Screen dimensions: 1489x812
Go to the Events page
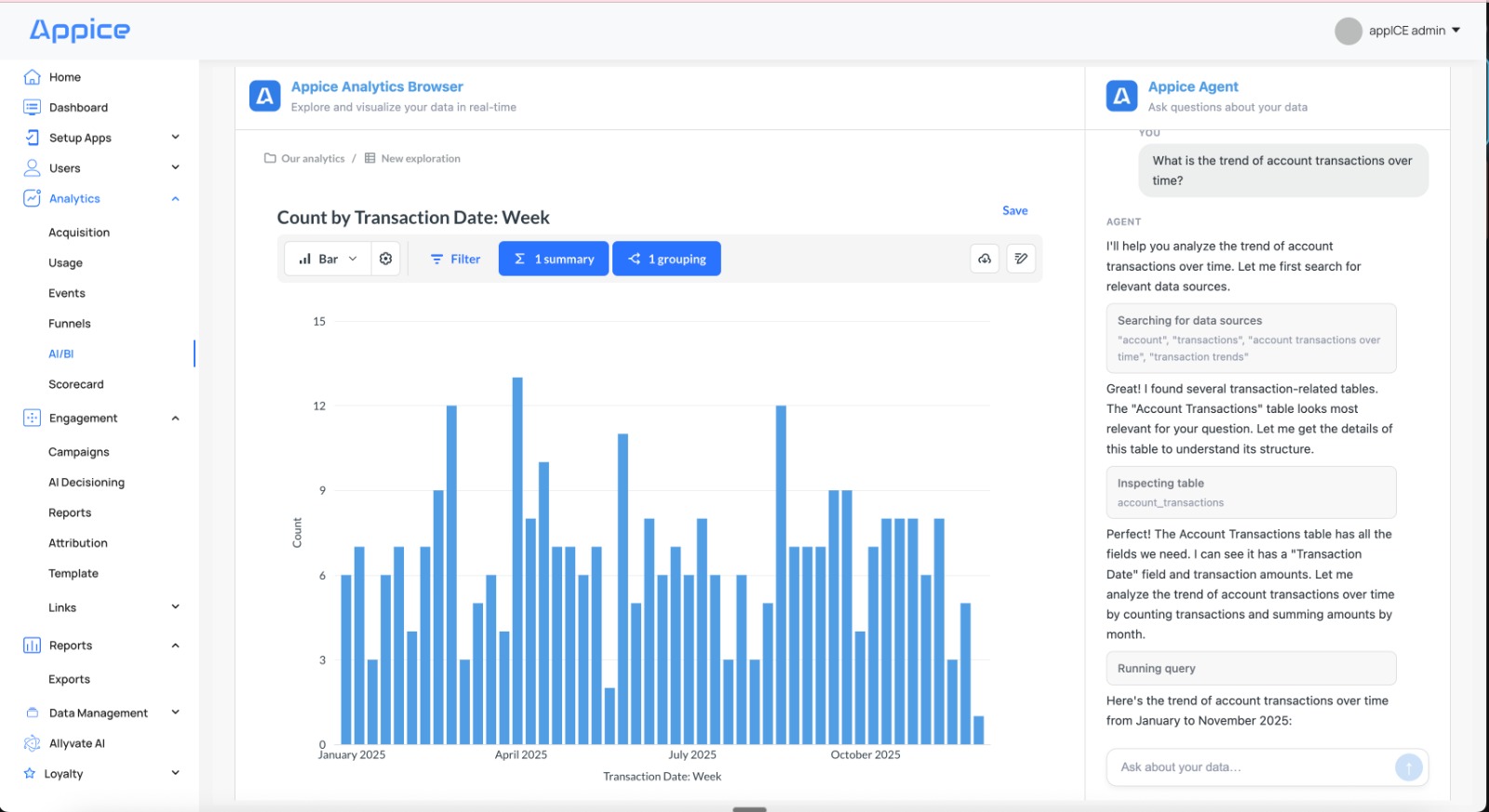tap(67, 293)
